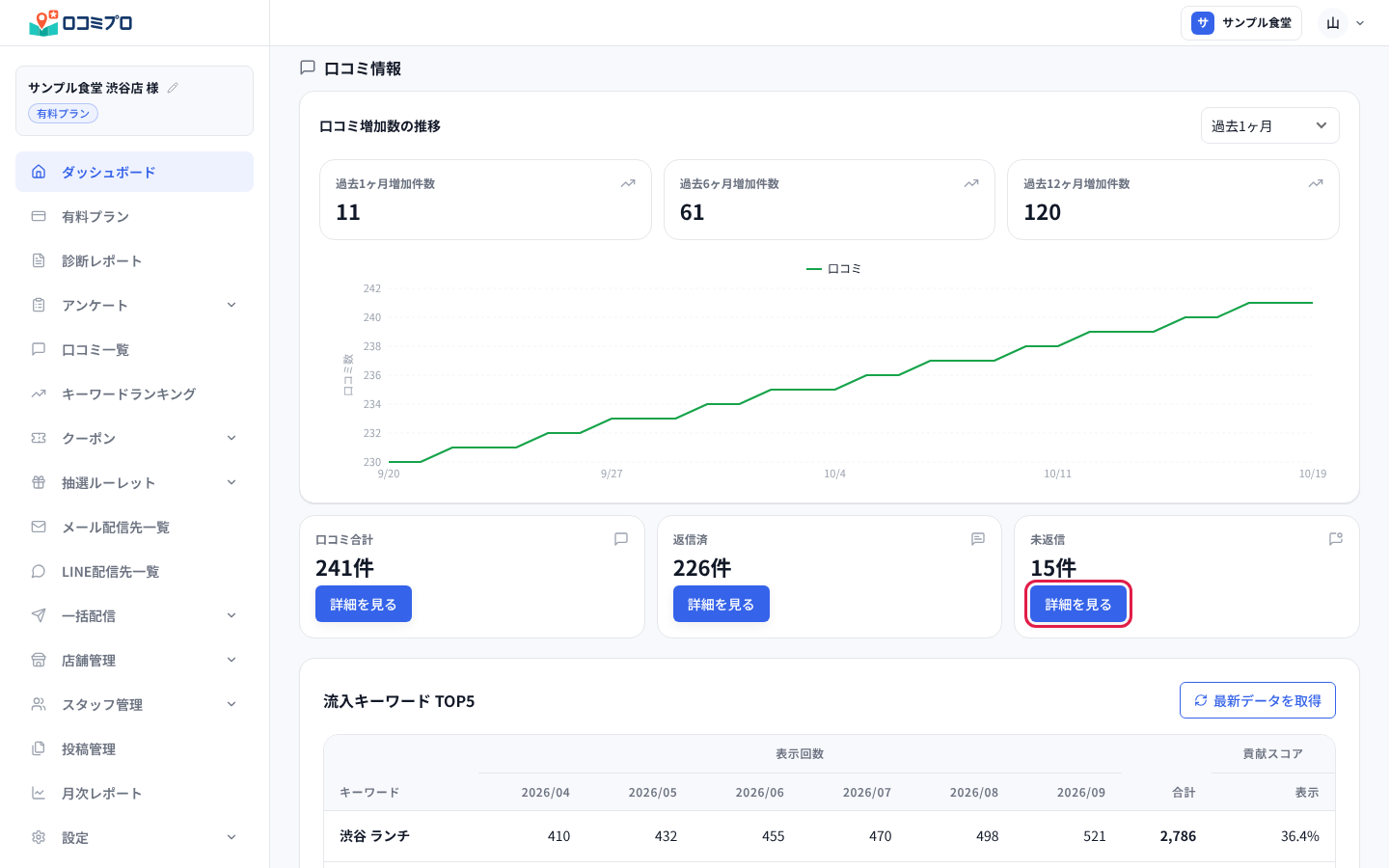Click 詳細を見る under 返信済
Viewport: 1389px width, 868px height.
tap(722, 604)
